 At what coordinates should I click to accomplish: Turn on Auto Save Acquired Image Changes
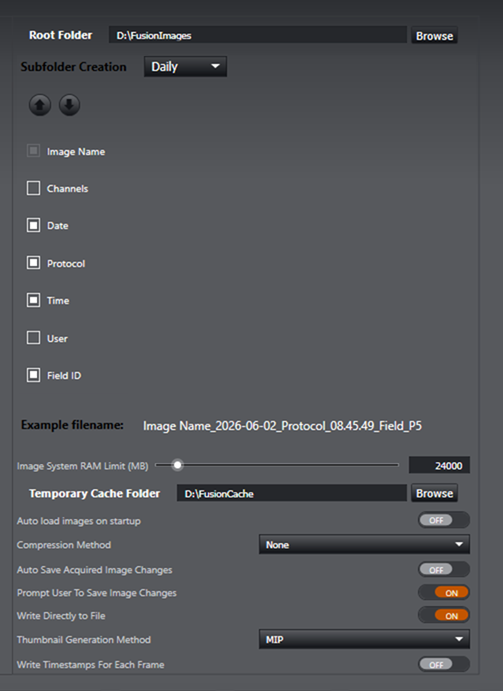(443, 569)
